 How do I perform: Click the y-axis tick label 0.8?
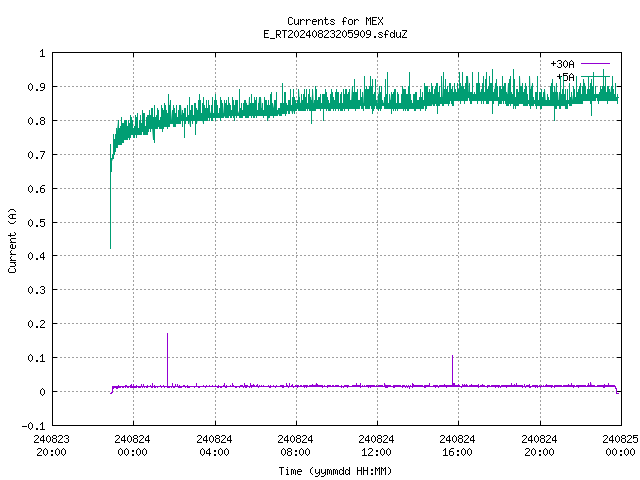pos(36,121)
